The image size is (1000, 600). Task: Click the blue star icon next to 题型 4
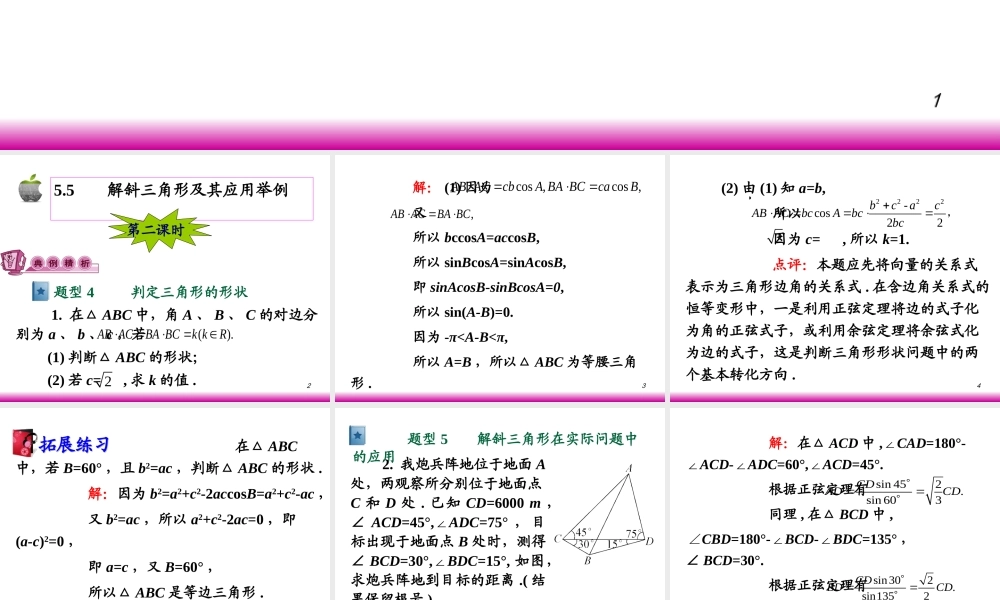(x=40, y=291)
